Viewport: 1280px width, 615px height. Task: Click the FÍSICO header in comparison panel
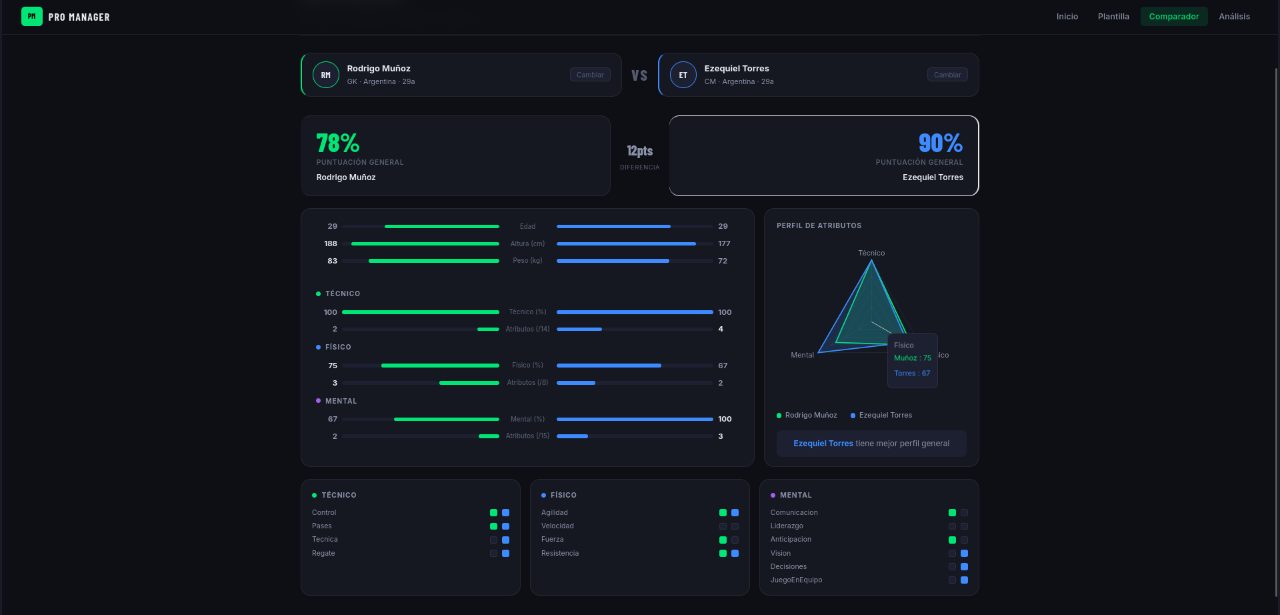pos(338,347)
